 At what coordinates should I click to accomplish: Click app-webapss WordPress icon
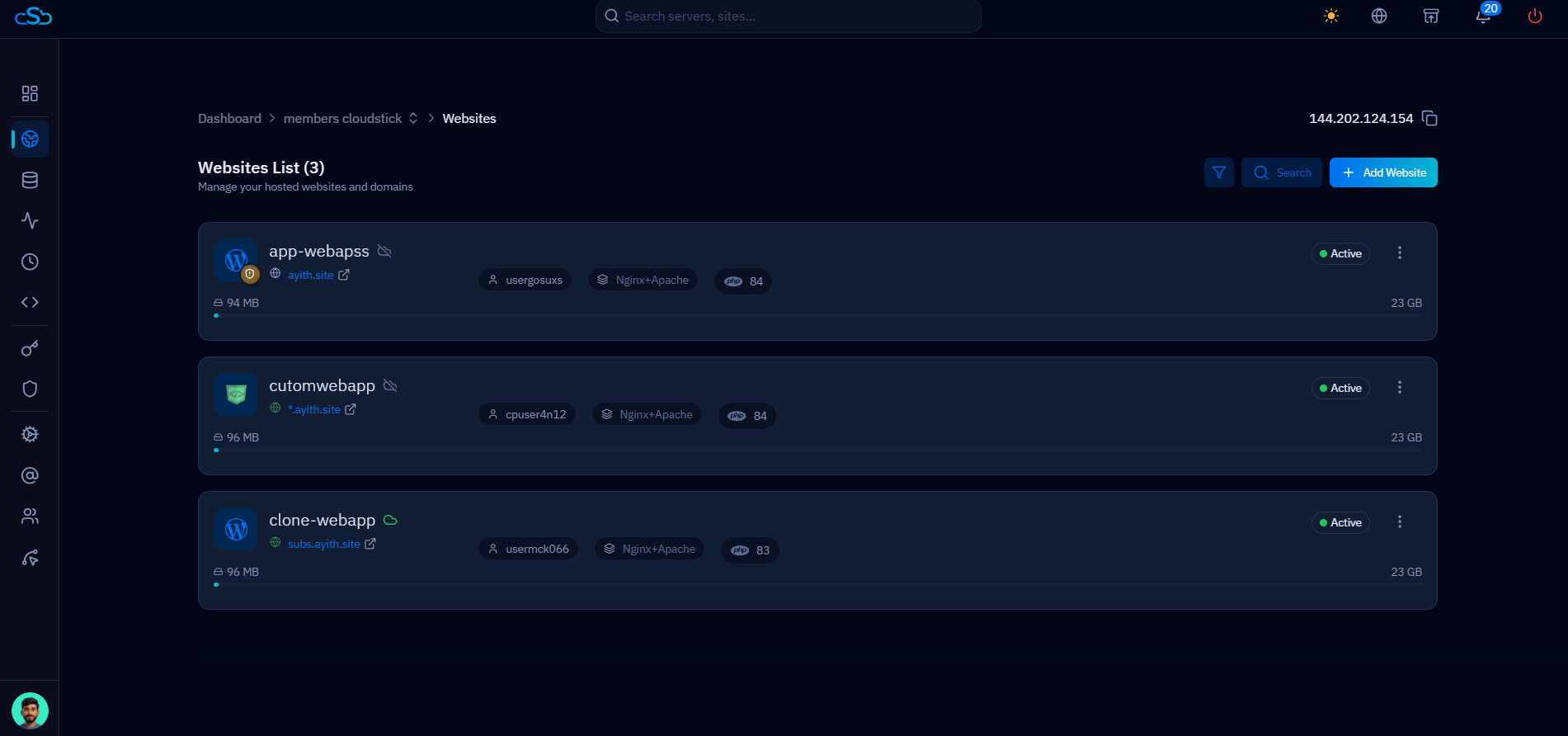[236, 261]
